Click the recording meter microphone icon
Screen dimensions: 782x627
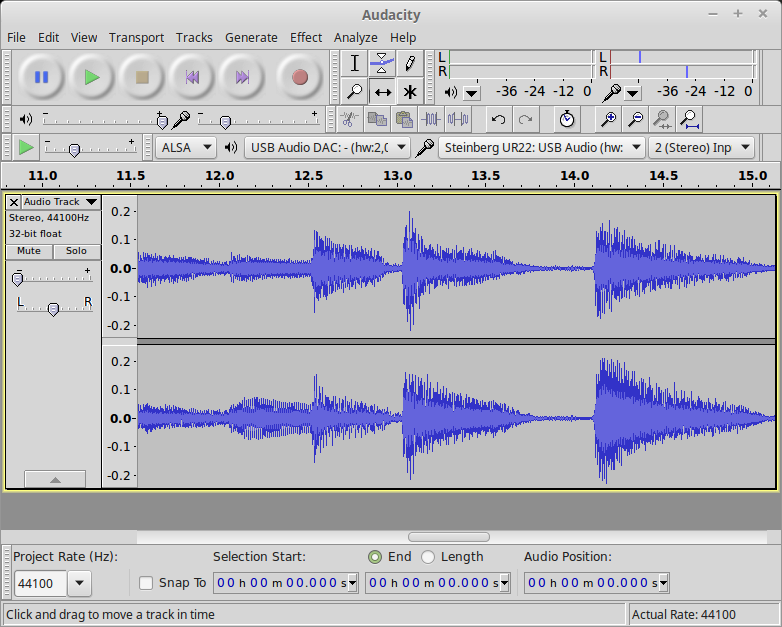[x=611, y=92]
